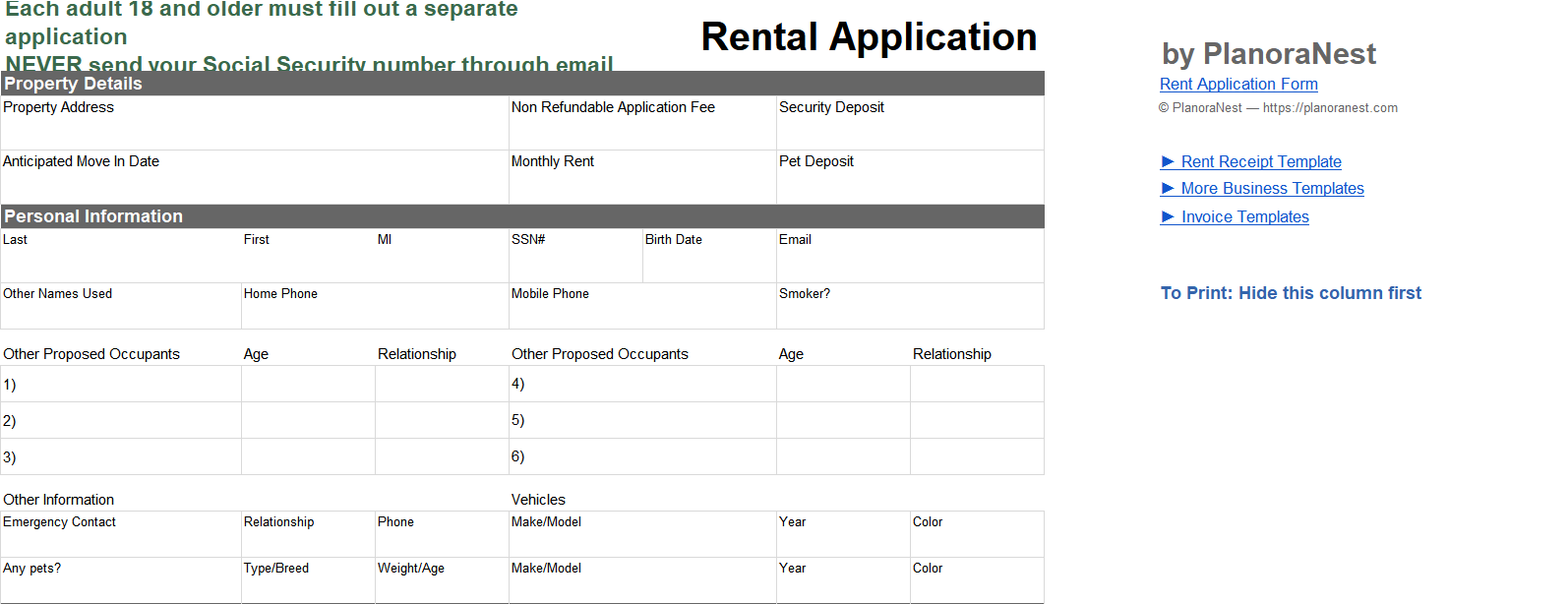1568x604 pixels.
Task: Click the First name field
Action: tap(308, 256)
